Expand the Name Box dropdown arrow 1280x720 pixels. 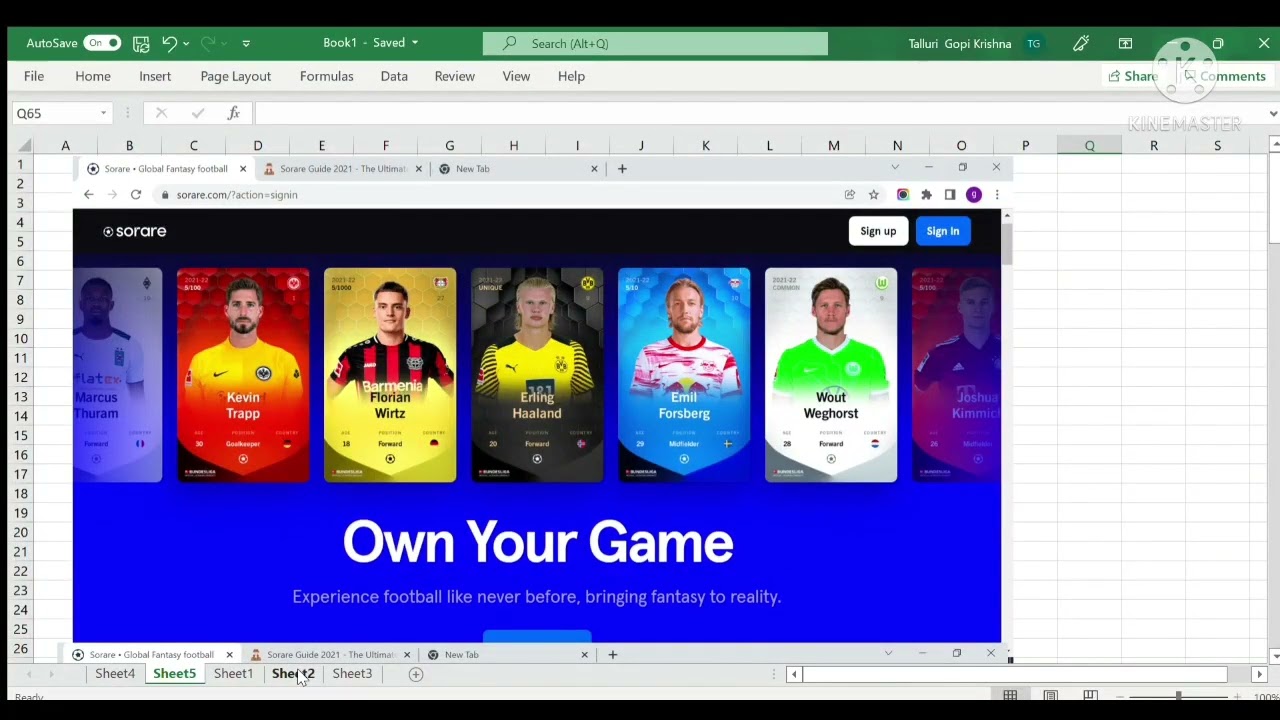click(103, 113)
